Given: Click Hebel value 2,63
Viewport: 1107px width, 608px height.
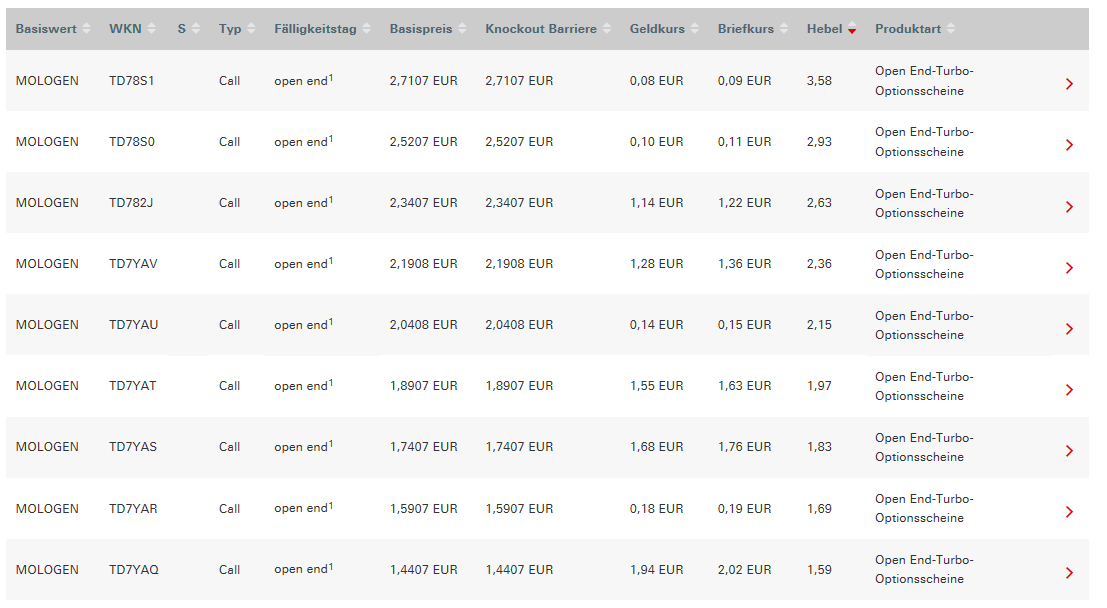Looking at the screenshot, I should click(820, 203).
